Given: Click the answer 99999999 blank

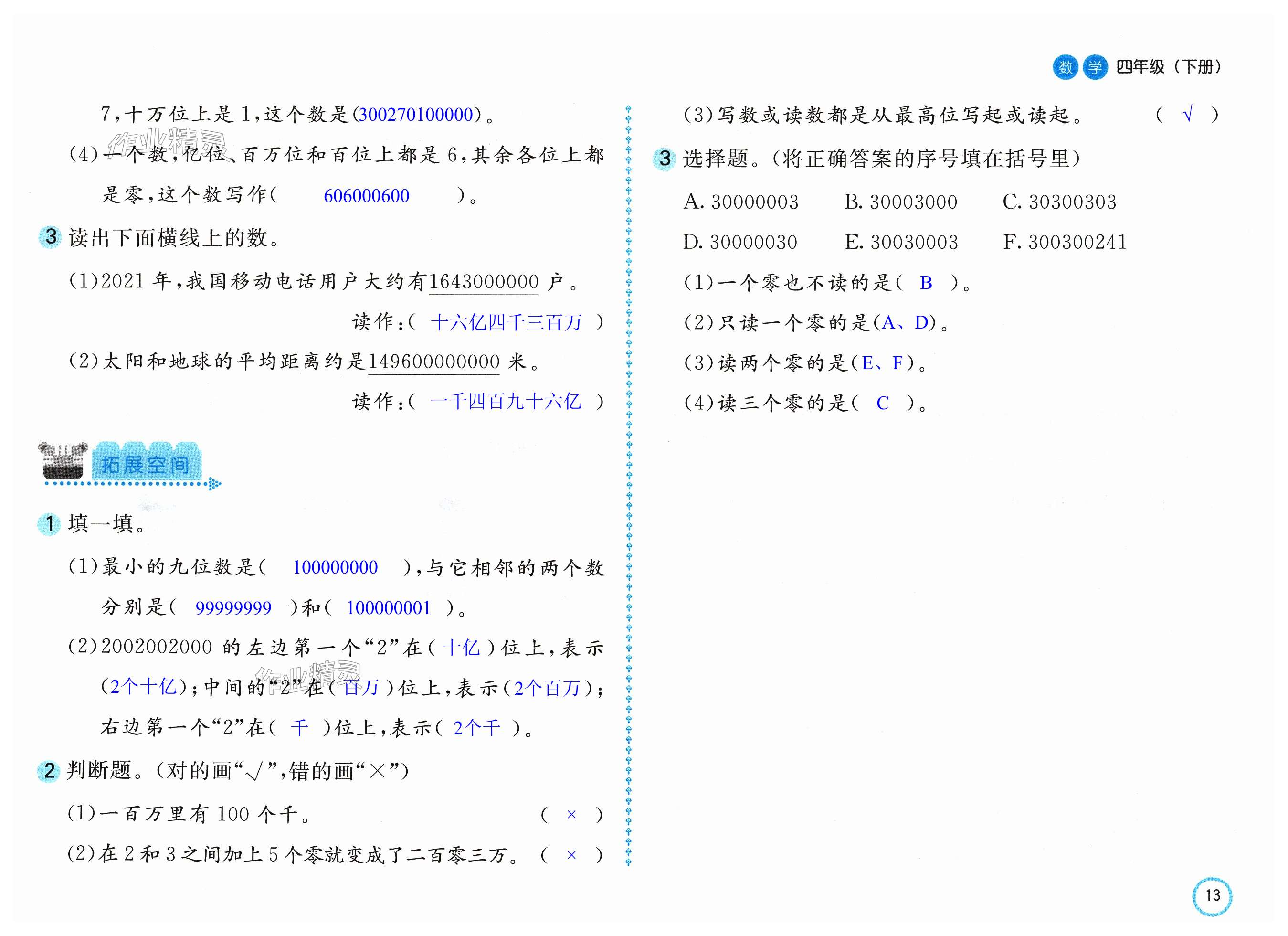Looking at the screenshot, I should click(233, 608).
